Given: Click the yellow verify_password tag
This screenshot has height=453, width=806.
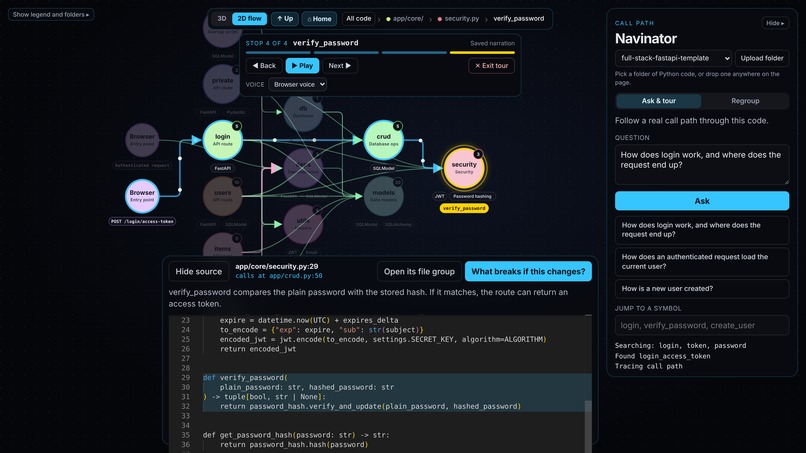Looking at the screenshot, I should 464,208.
